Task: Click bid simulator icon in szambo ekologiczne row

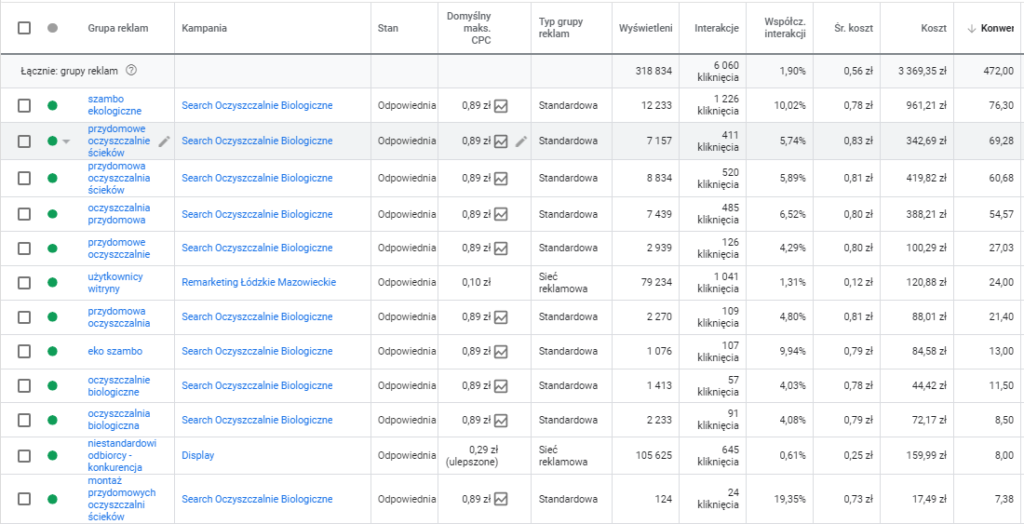Action: (501, 105)
